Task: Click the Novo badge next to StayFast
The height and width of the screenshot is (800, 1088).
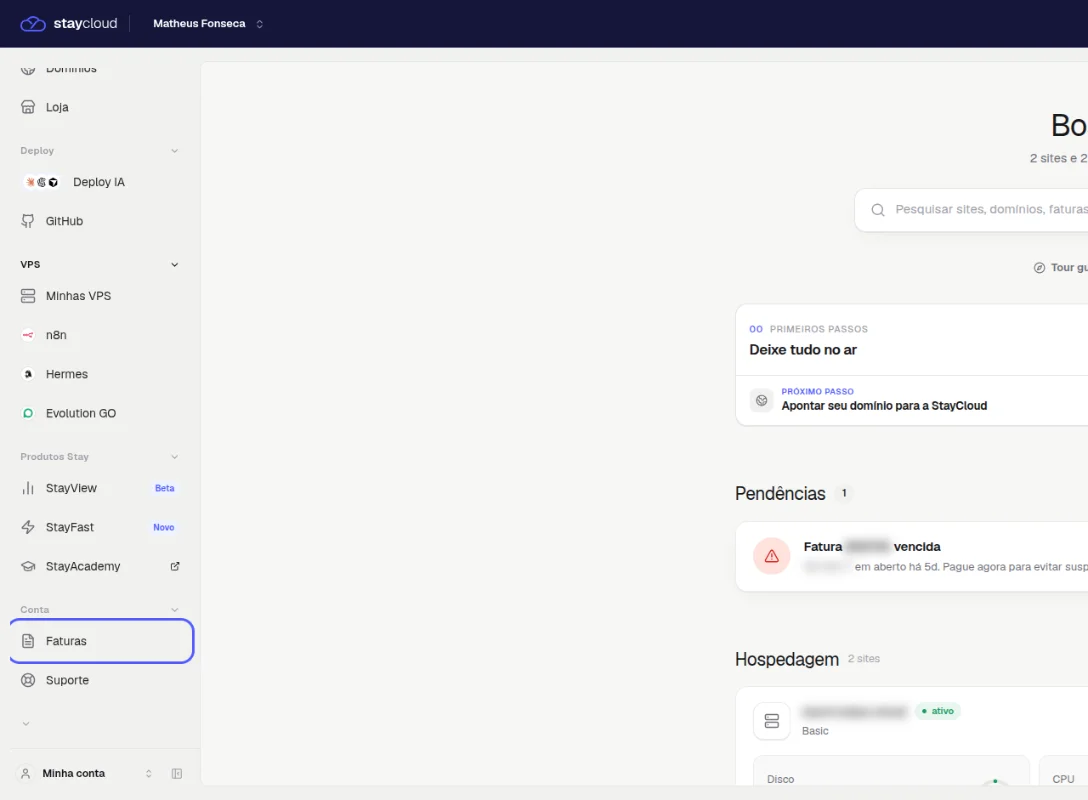Action: click(x=164, y=527)
